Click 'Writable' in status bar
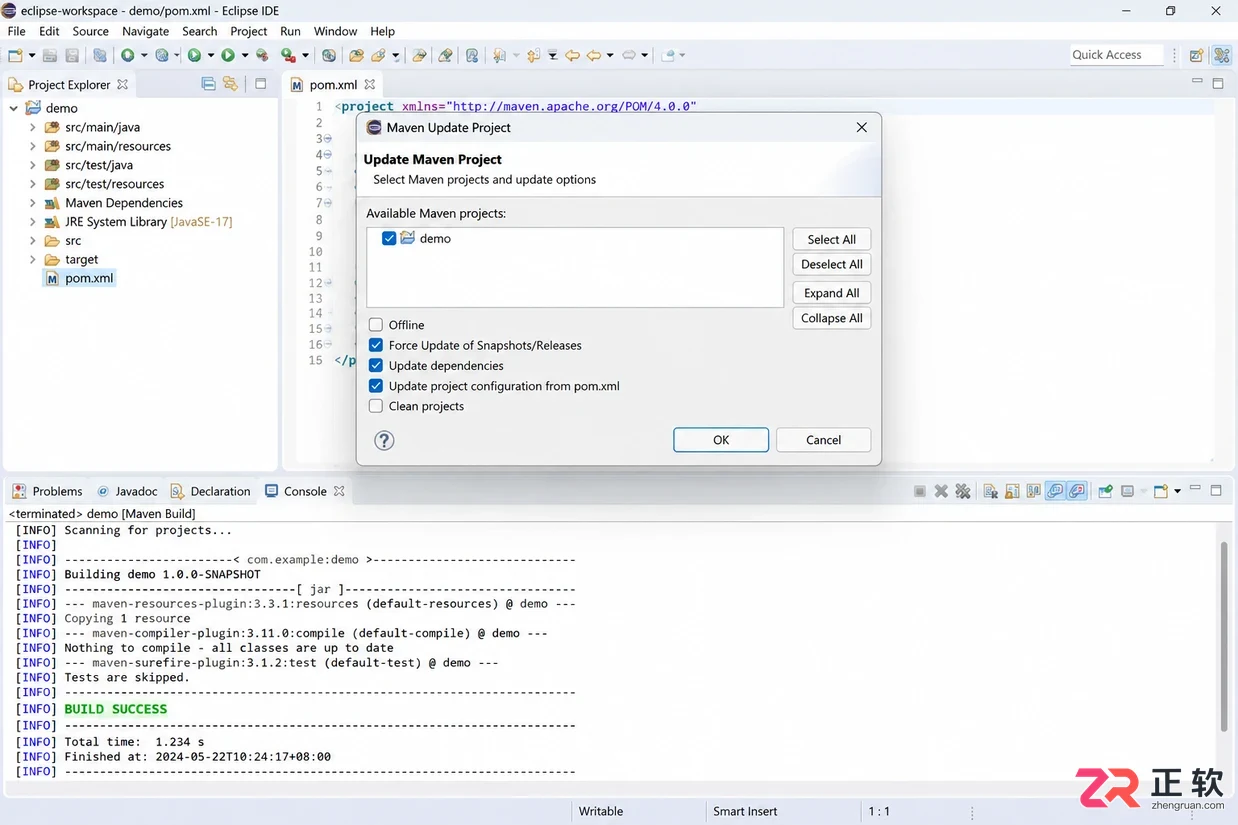This screenshot has height=825, width=1238. point(601,811)
